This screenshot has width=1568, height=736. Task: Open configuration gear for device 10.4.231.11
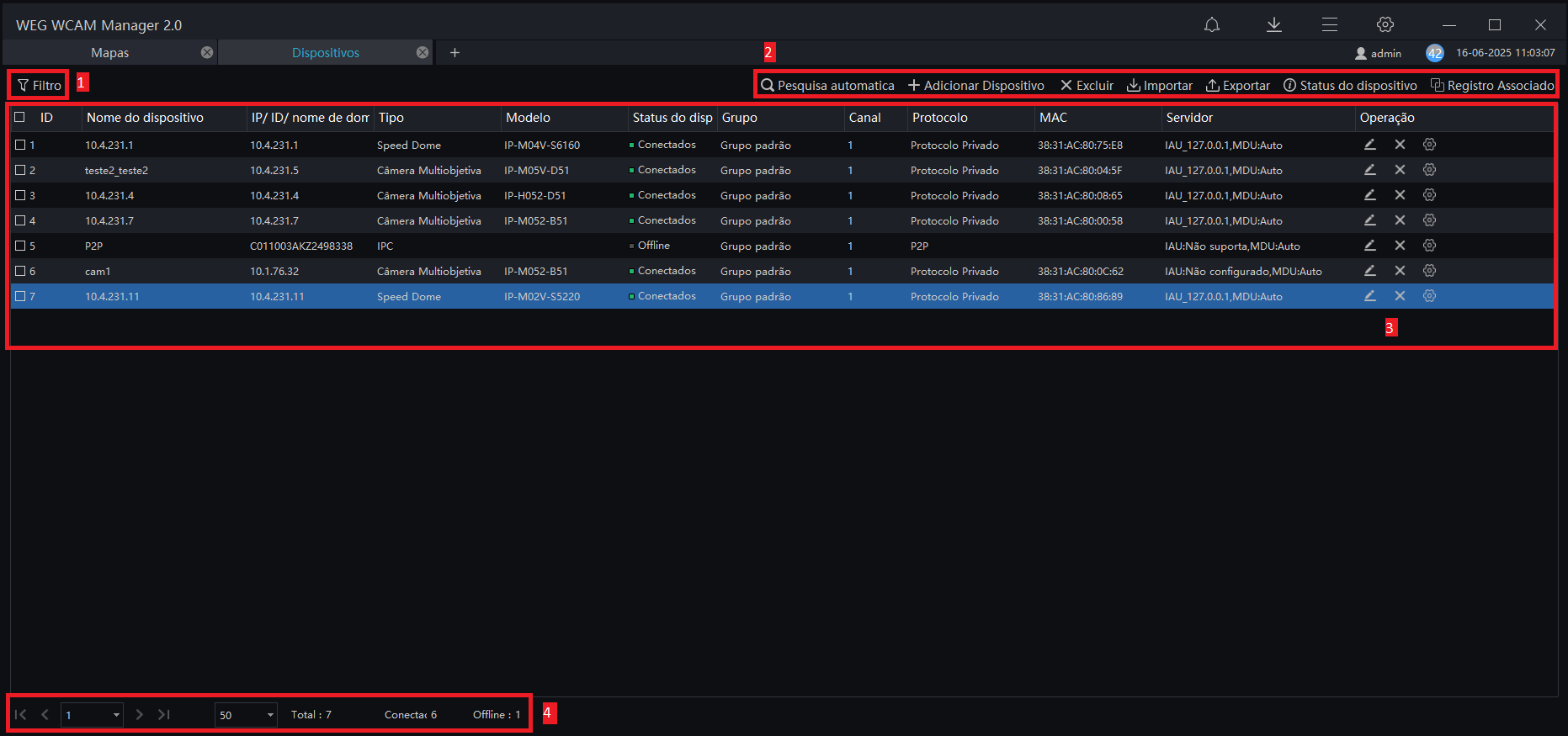tap(1429, 296)
